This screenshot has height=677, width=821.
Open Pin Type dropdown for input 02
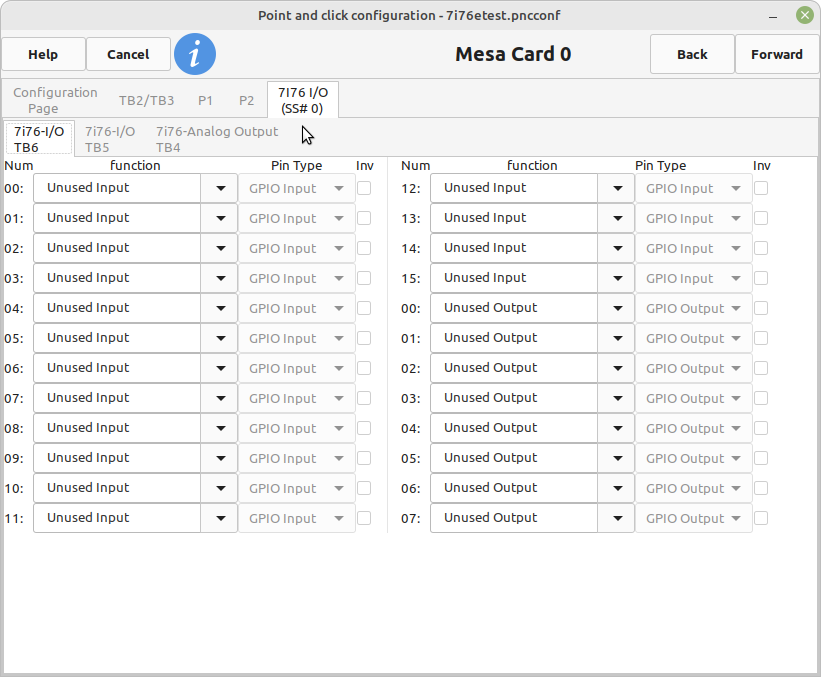click(x=296, y=248)
